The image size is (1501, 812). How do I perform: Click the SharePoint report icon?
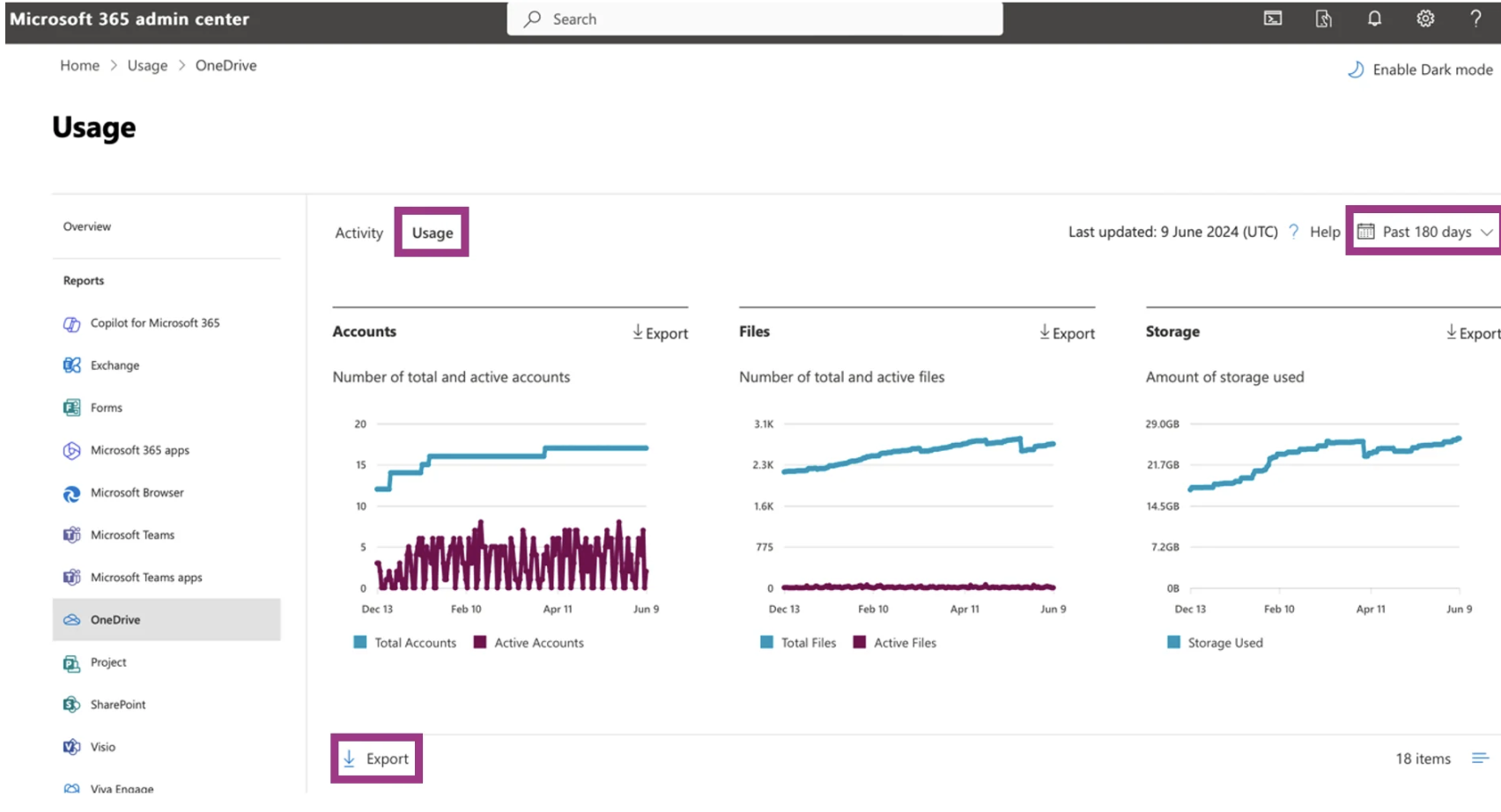click(x=72, y=705)
